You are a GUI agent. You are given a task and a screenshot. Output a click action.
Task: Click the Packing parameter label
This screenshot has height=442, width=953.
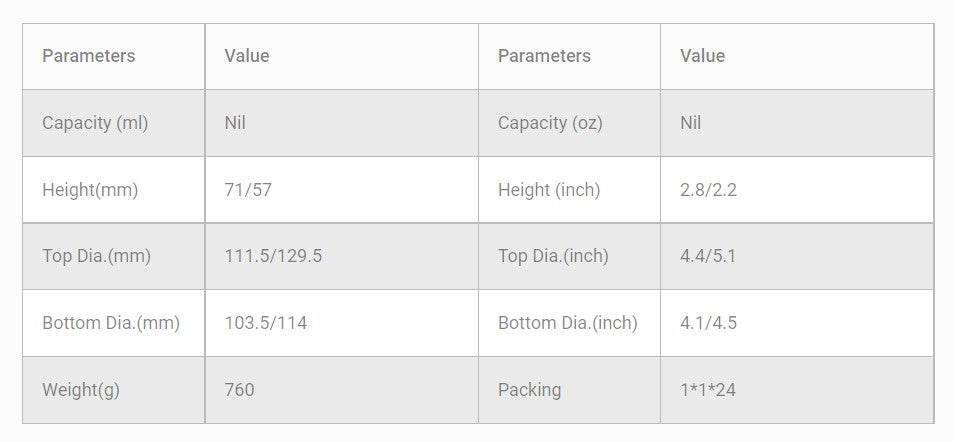529,390
